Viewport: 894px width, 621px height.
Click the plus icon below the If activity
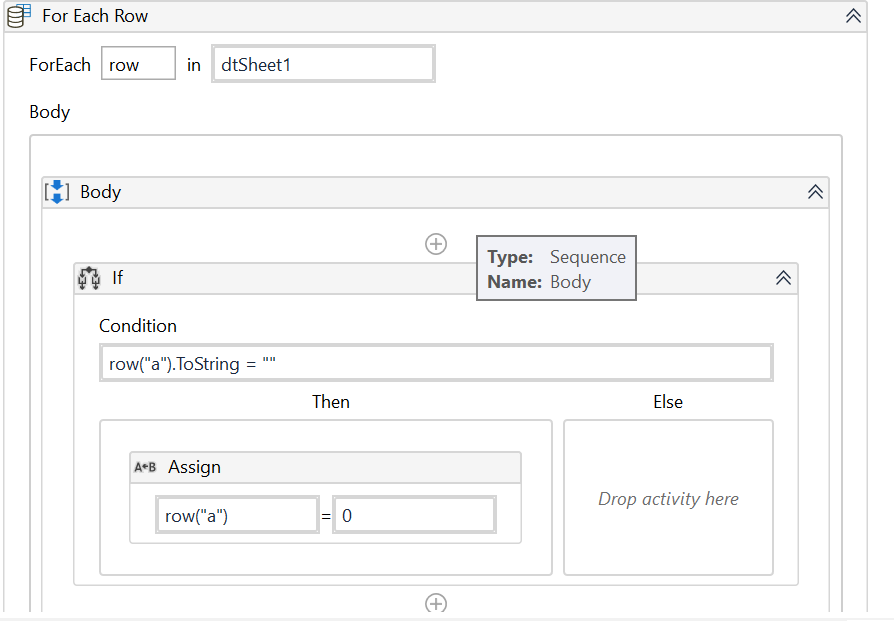436,603
